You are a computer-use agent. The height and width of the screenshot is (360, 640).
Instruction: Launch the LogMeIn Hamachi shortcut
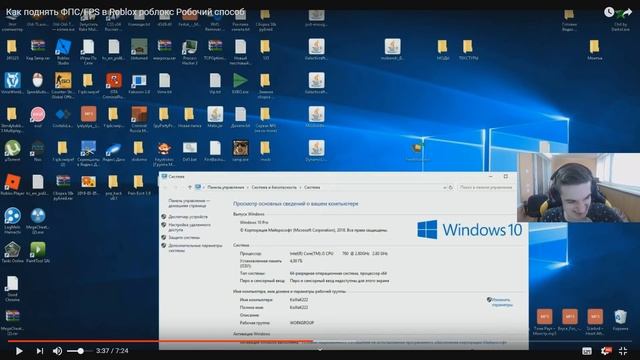(x=12, y=220)
